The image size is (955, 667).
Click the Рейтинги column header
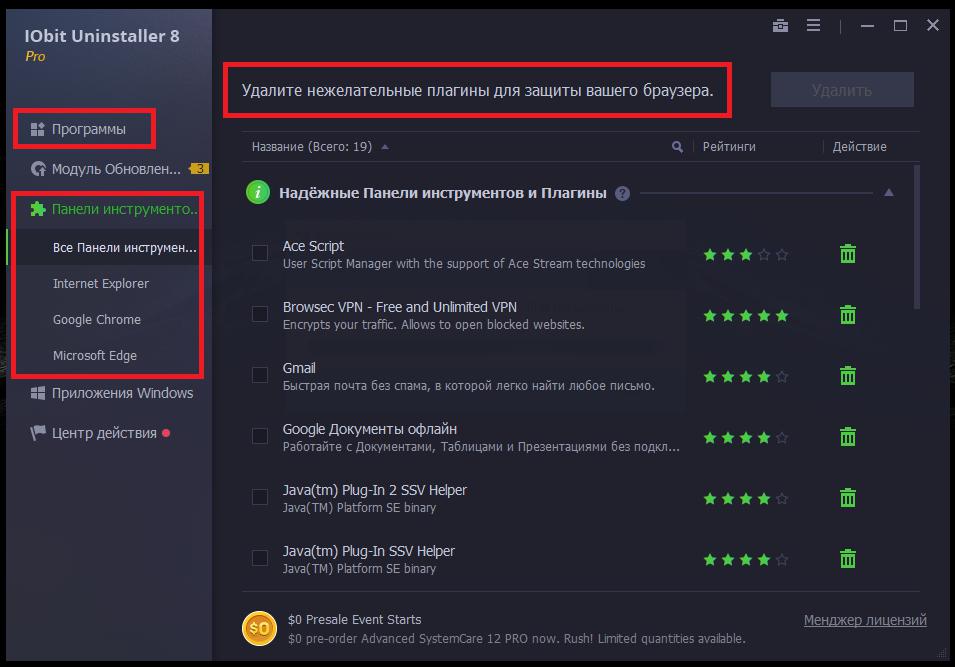pos(729,147)
